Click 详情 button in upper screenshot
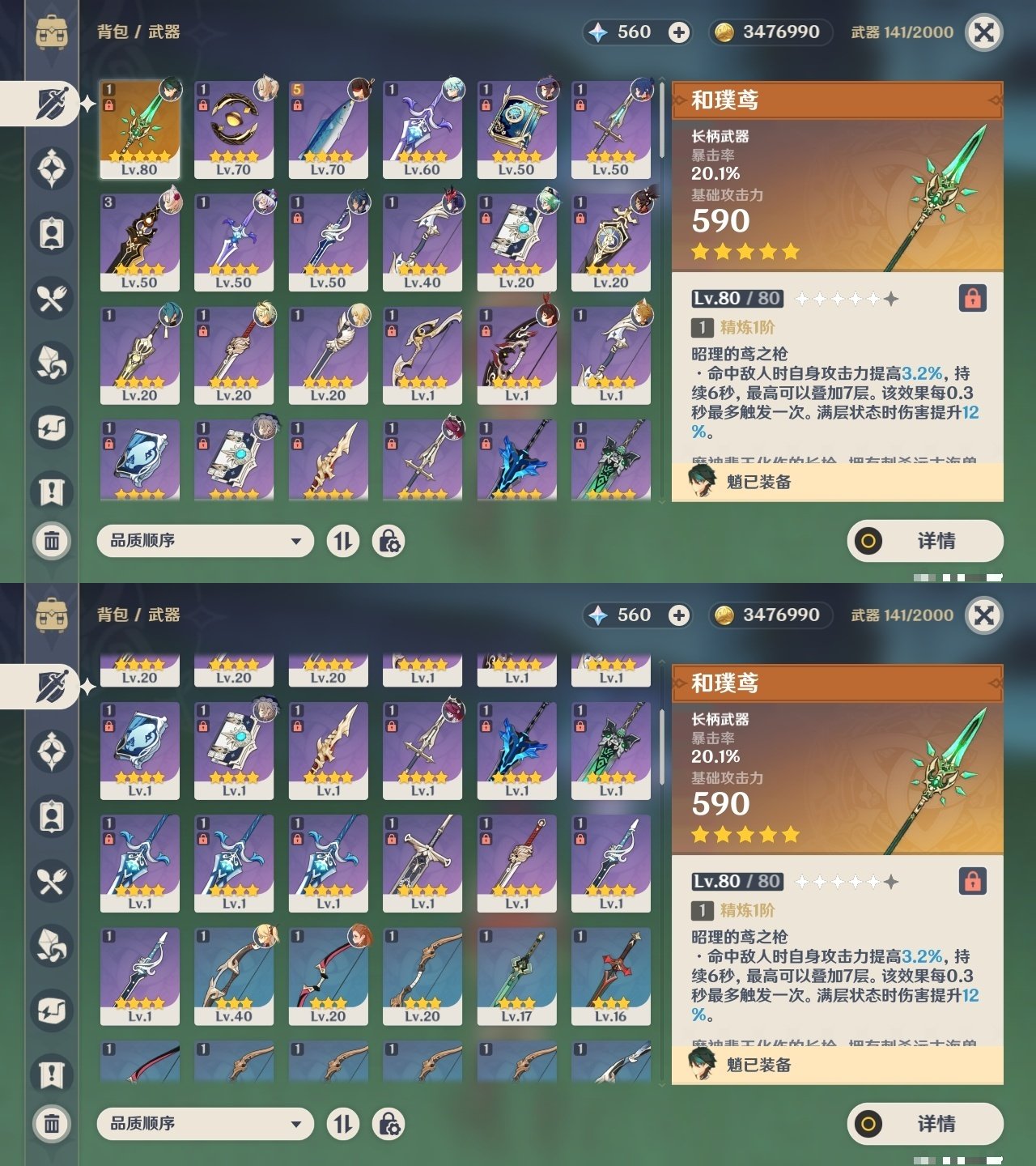 point(925,541)
